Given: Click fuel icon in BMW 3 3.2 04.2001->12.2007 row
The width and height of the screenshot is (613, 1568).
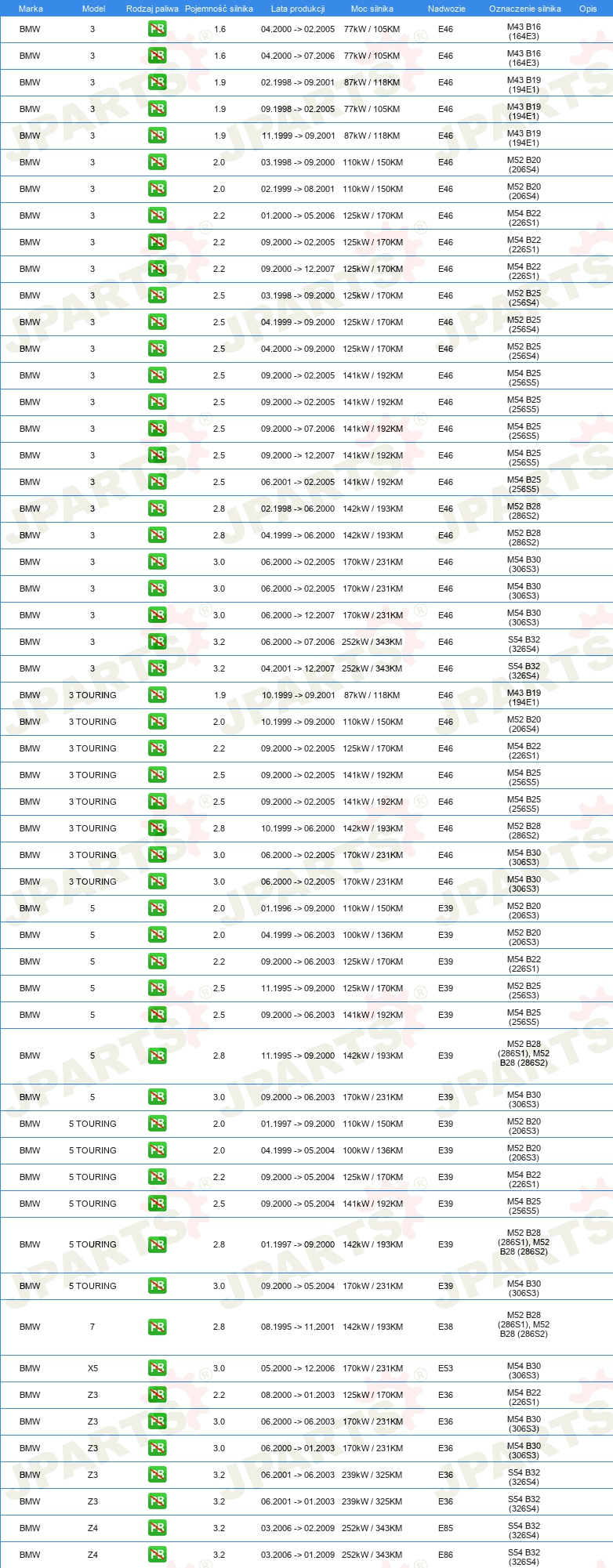Looking at the screenshot, I should point(157,668).
